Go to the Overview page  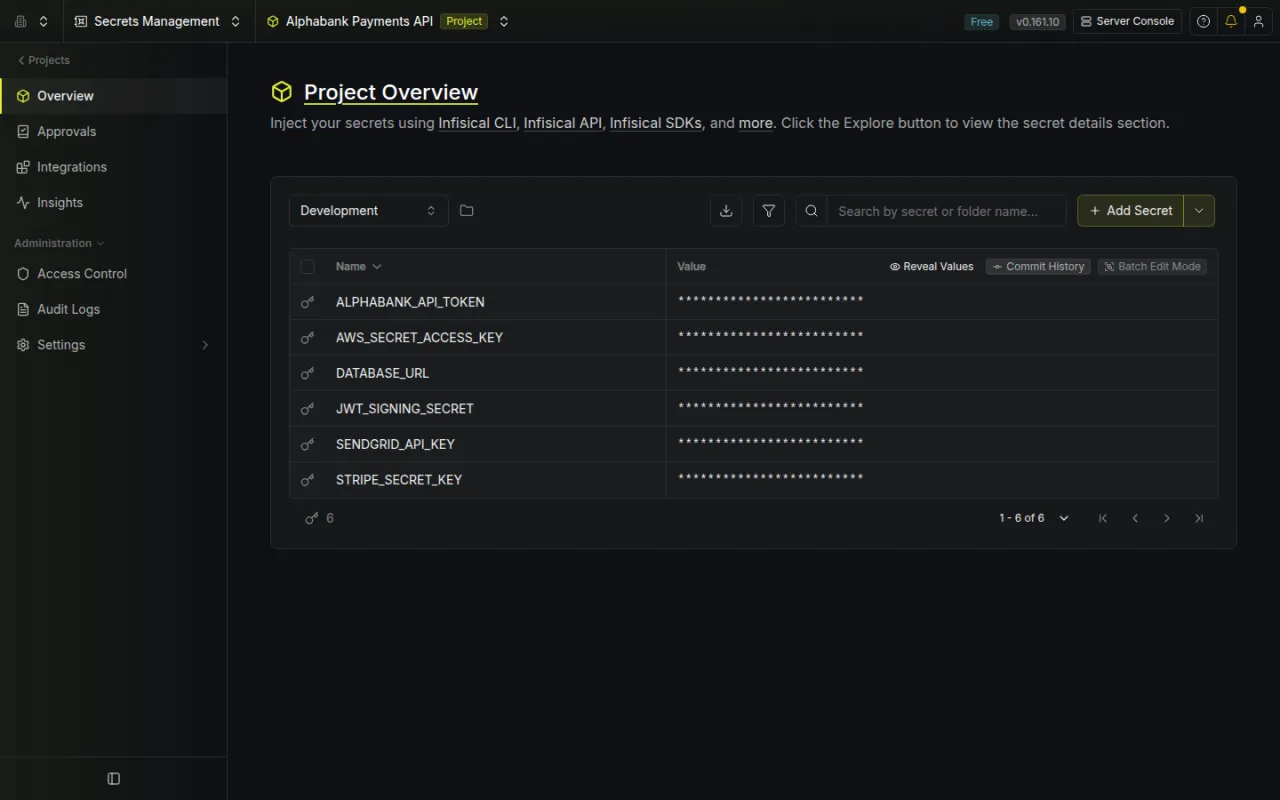113,96
